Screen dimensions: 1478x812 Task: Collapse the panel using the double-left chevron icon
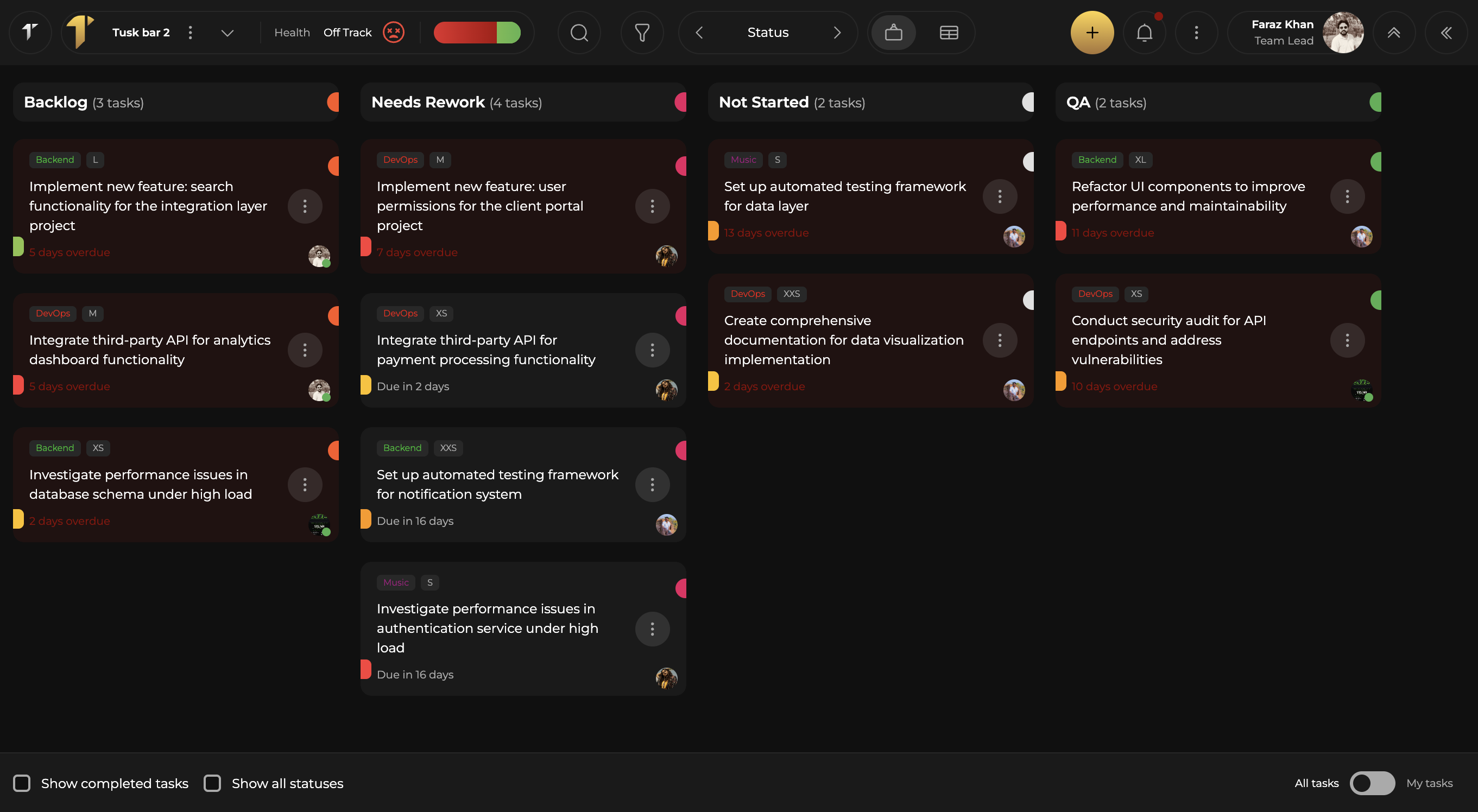(x=1447, y=33)
